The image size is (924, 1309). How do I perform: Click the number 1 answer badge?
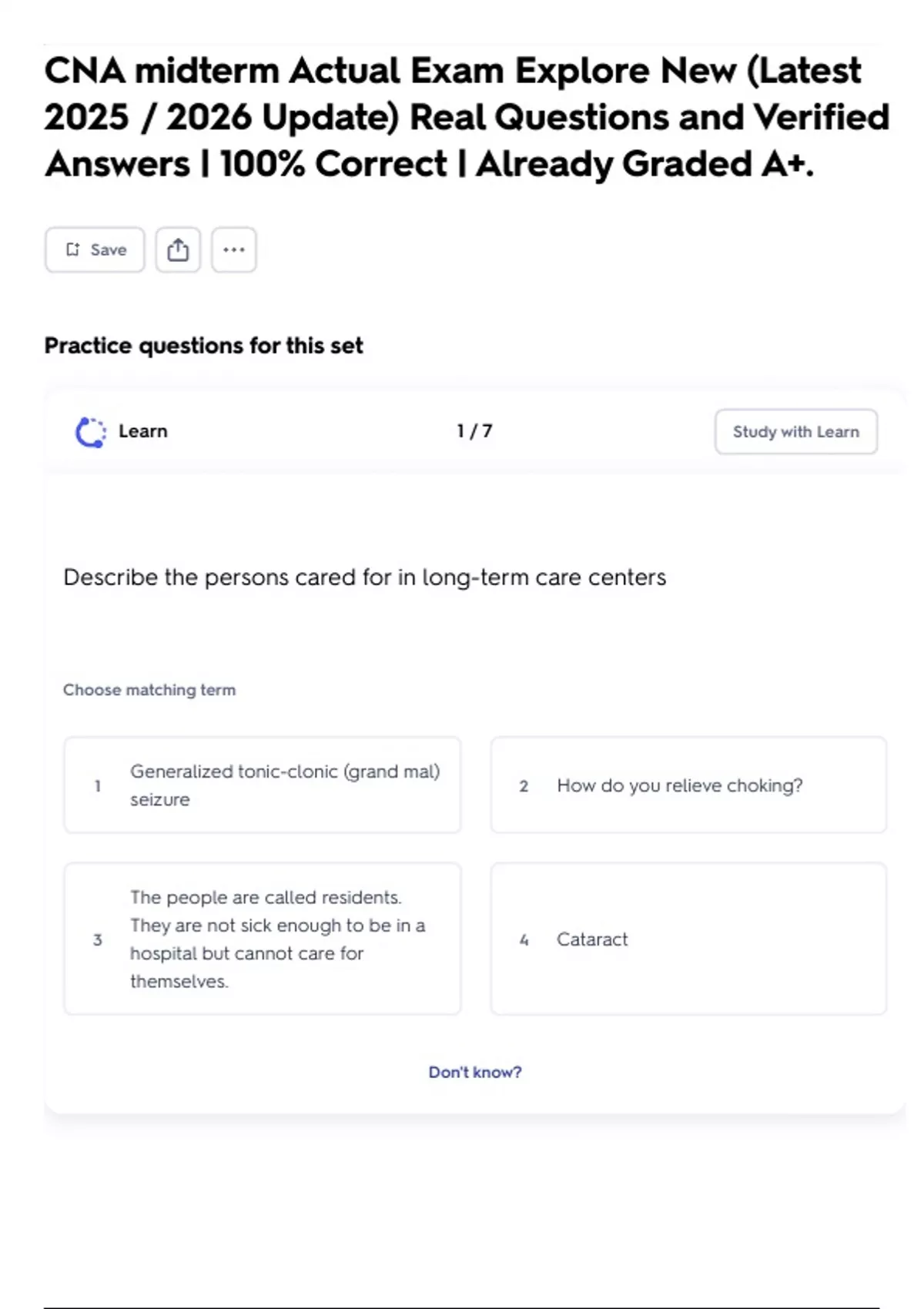click(x=98, y=786)
